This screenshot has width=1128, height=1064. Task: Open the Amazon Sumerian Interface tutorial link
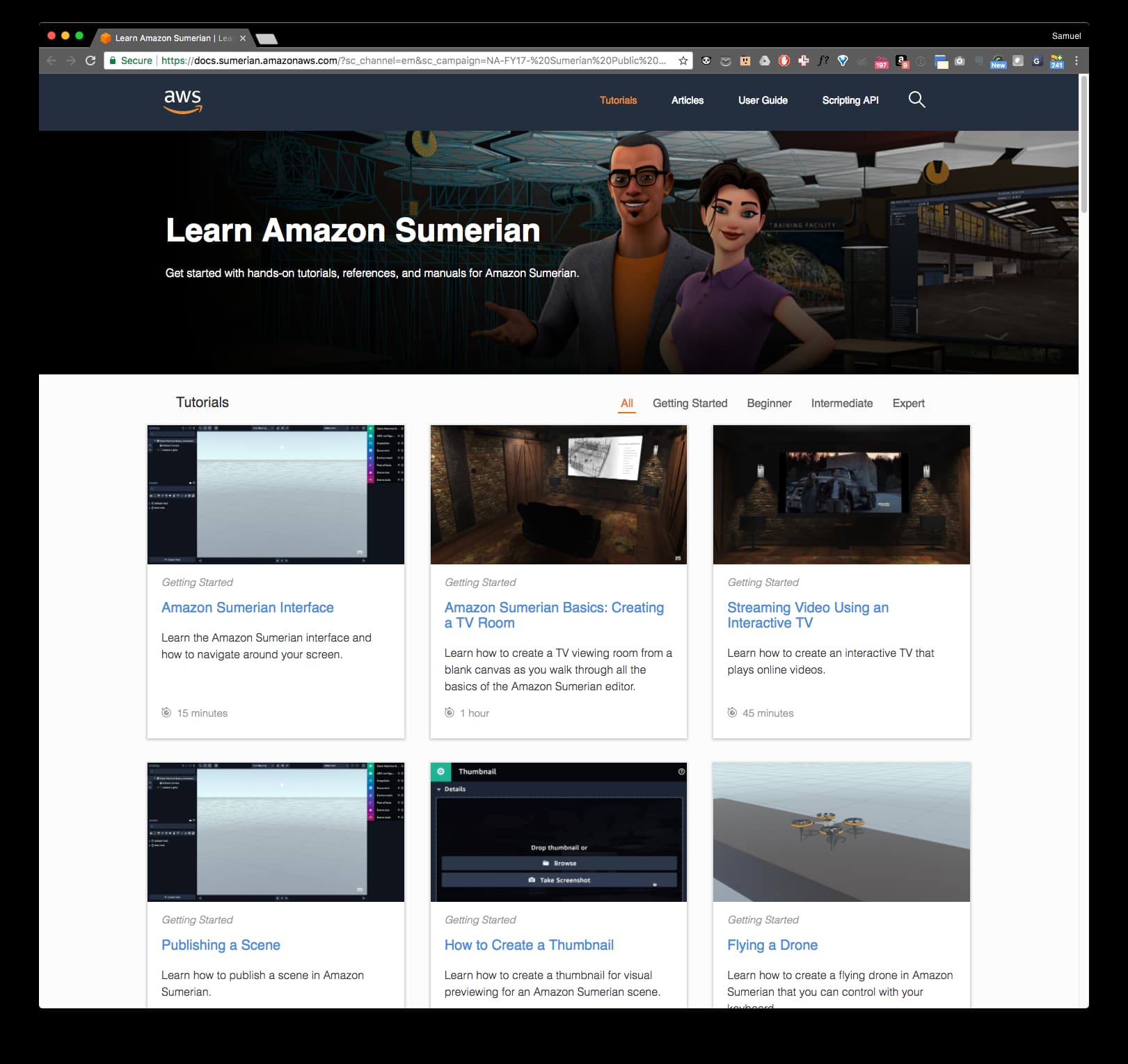click(x=247, y=608)
